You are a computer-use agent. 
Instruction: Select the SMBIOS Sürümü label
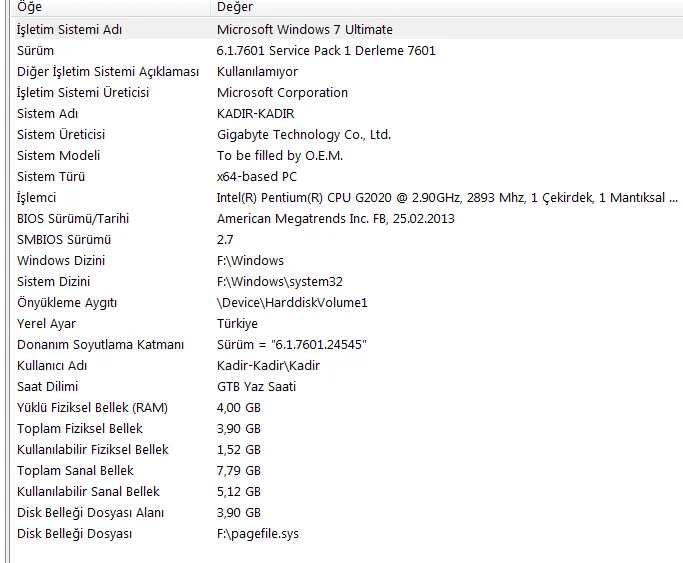click(64, 239)
